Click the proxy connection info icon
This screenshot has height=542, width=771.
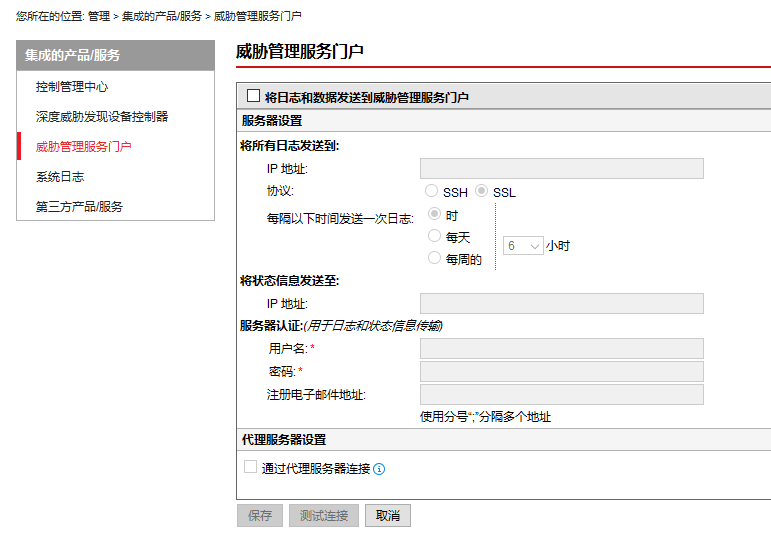point(379,469)
